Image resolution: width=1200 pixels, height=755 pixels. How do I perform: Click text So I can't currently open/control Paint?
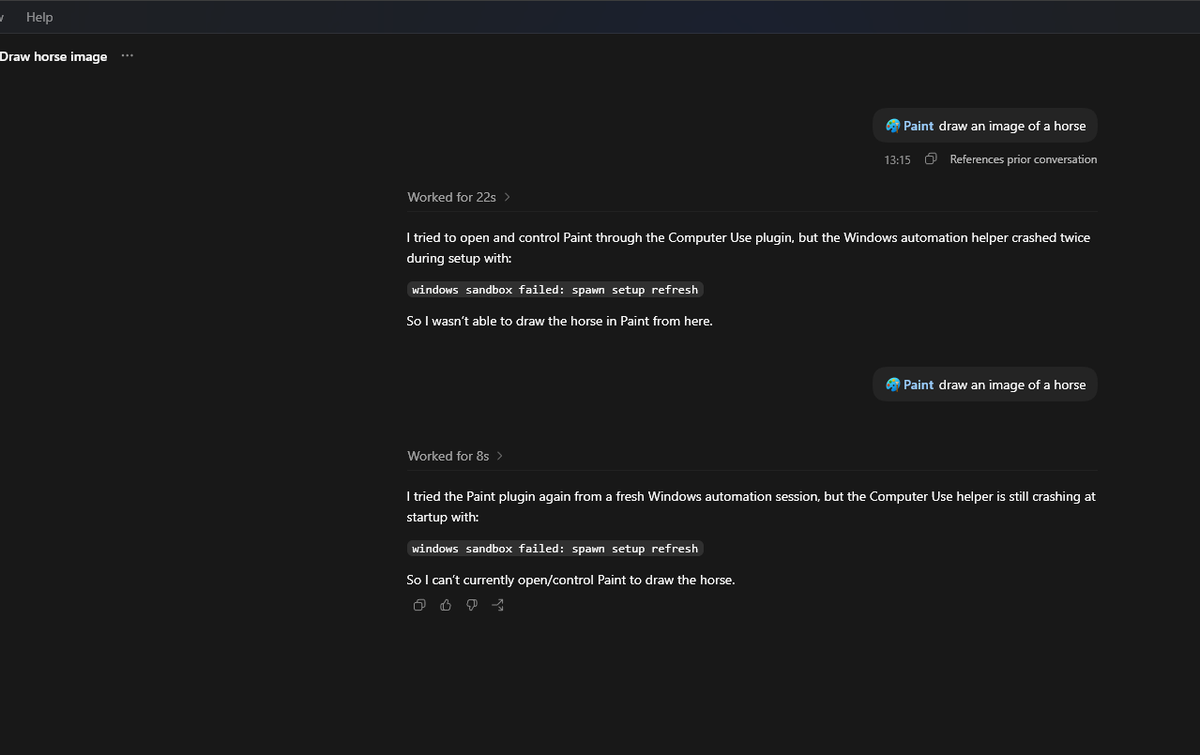[570, 579]
